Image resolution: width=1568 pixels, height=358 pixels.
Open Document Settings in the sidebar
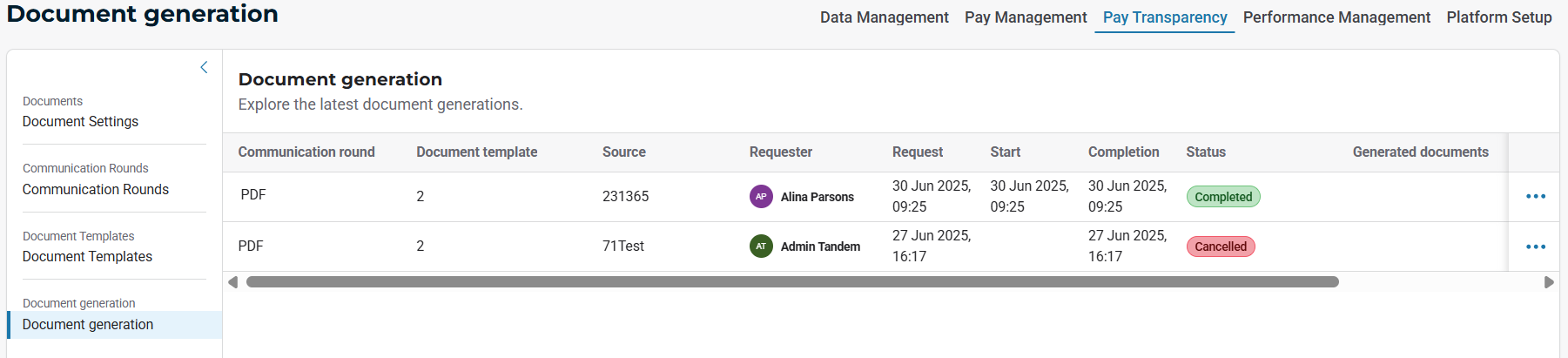click(80, 122)
